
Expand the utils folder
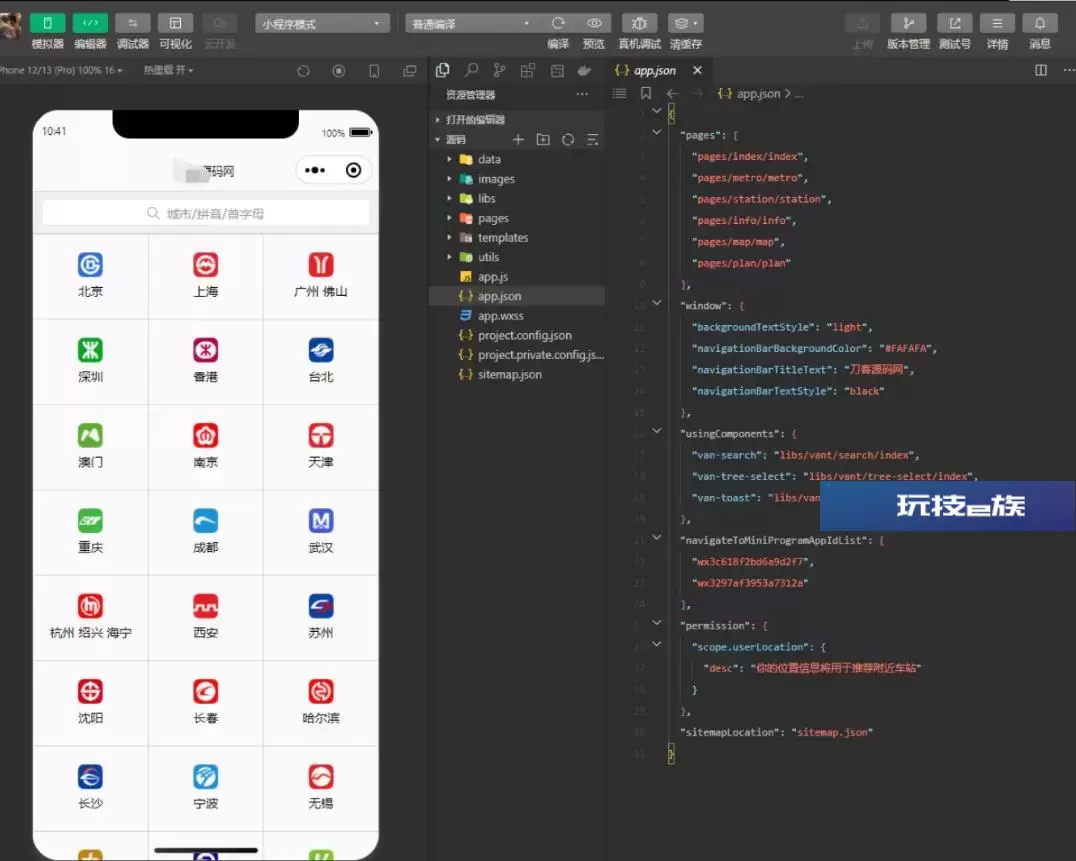518,257
